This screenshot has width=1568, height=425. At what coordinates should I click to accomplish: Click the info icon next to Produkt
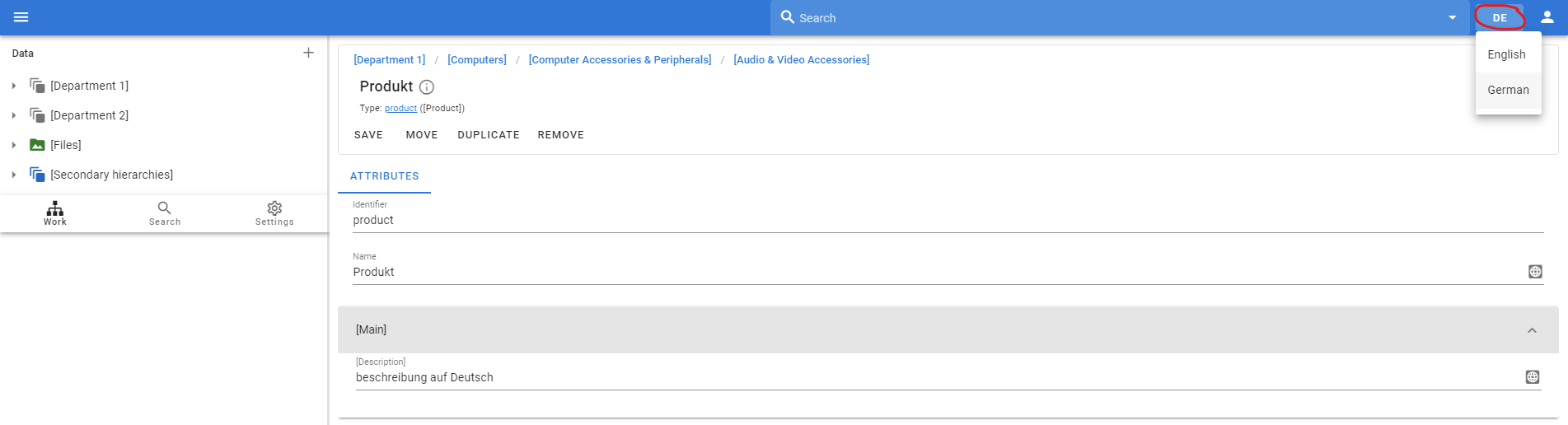coord(427,87)
